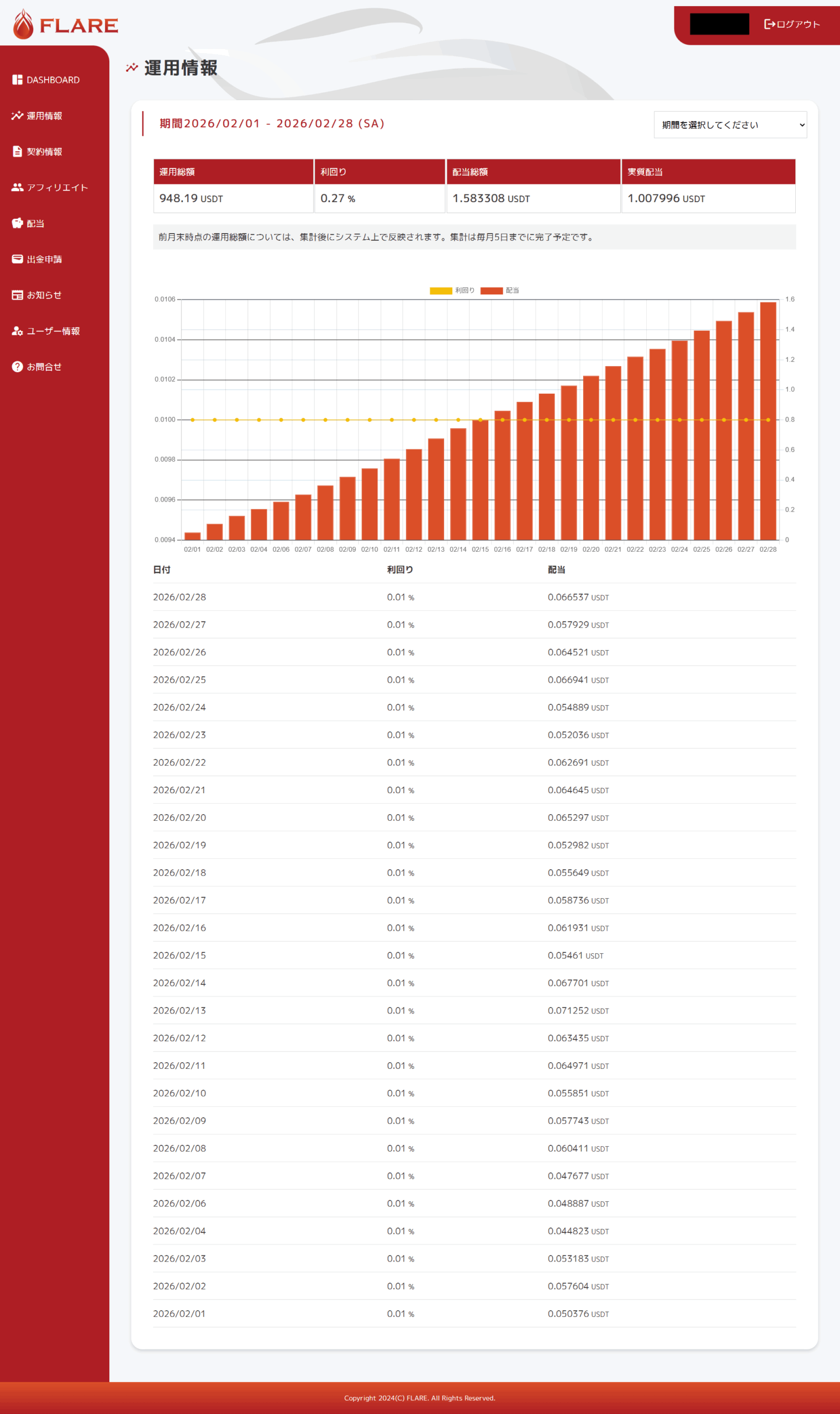Viewport: 840px width, 1414px height.
Task: Click the お知らせ news icon
Action: 18,295
